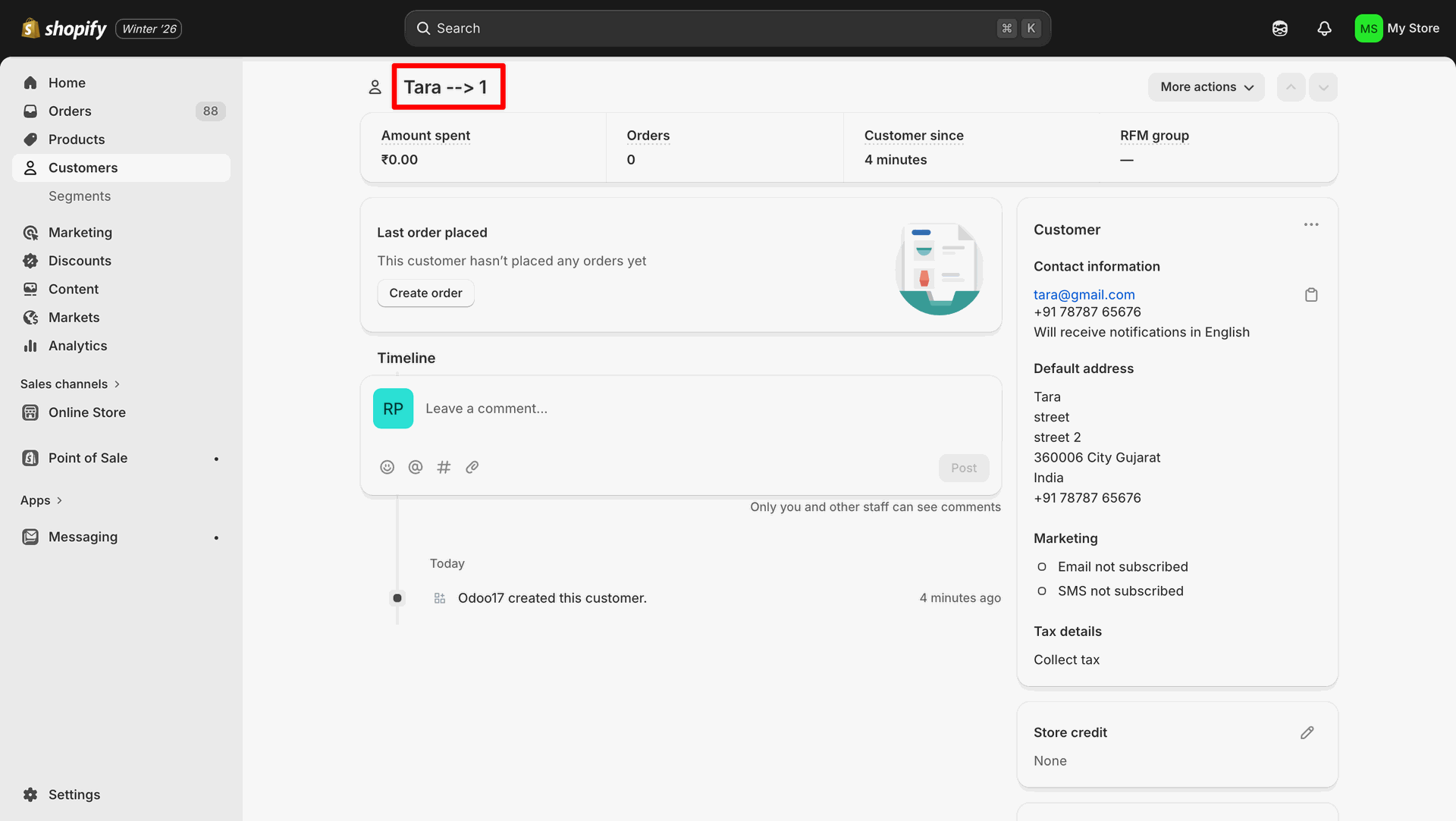Viewport: 1456px width, 821px height.
Task: Edit store credit with pencil icon
Action: [x=1307, y=732]
